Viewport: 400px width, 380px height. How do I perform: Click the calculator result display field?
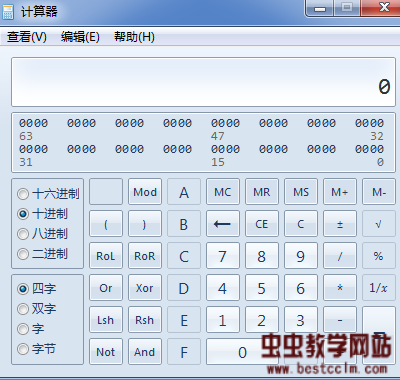click(203, 82)
